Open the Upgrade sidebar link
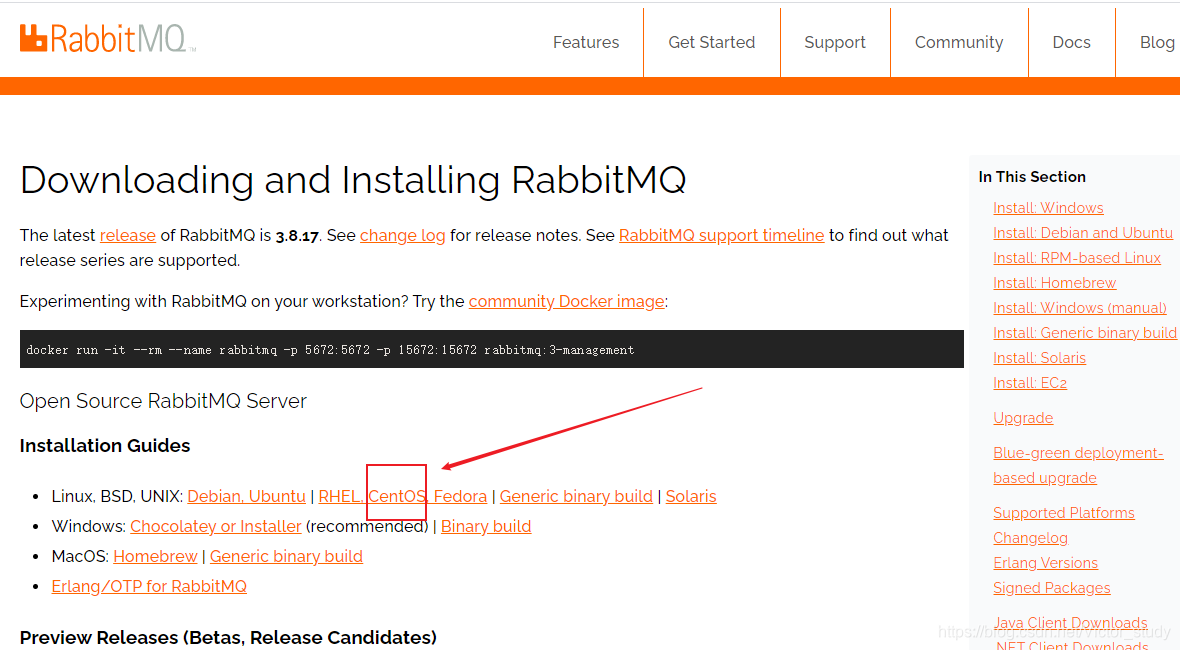This screenshot has height=650, width=1180. tap(1023, 418)
